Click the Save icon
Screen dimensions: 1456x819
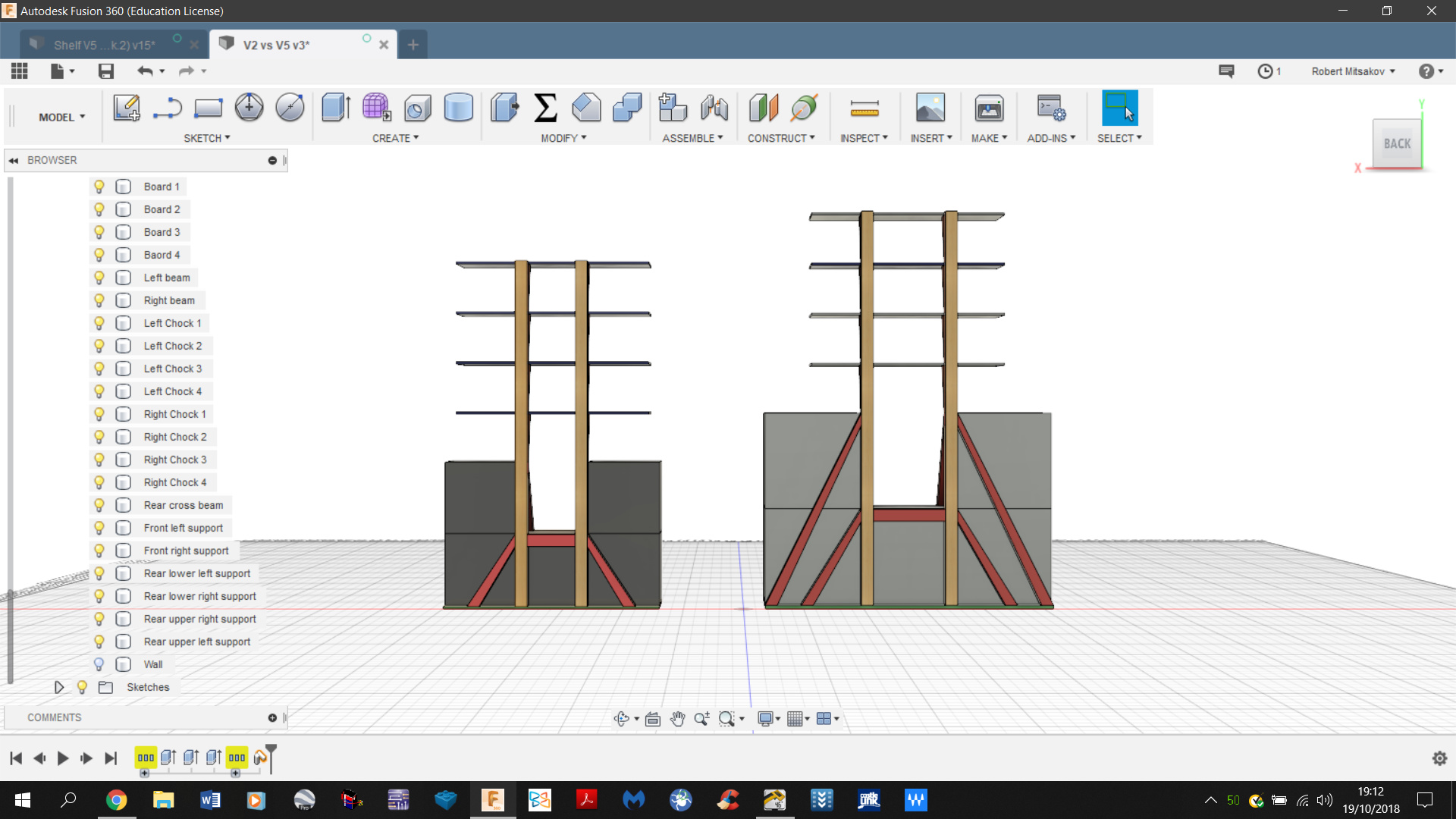coord(106,71)
